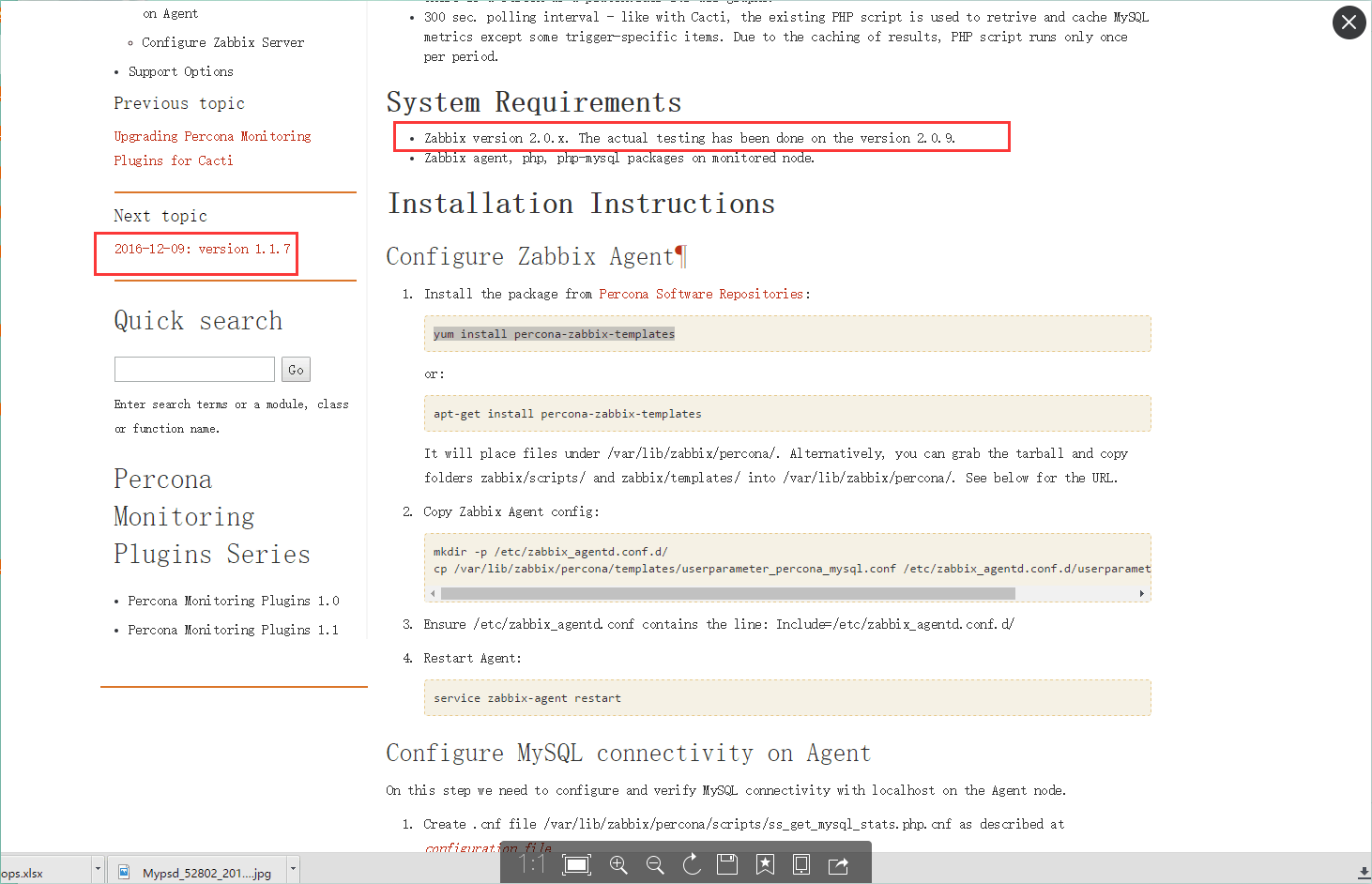Click the star favorite icon in viewer toolbar
Image resolution: width=1372 pixels, height=884 pixels.
766,864
